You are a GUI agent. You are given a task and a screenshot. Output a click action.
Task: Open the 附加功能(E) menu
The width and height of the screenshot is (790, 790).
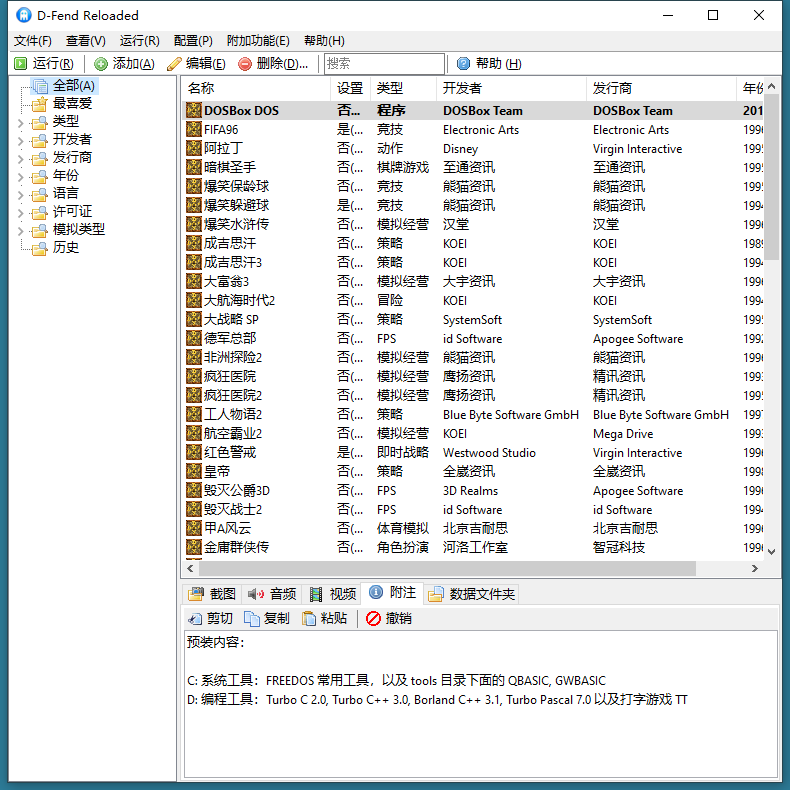257,41
